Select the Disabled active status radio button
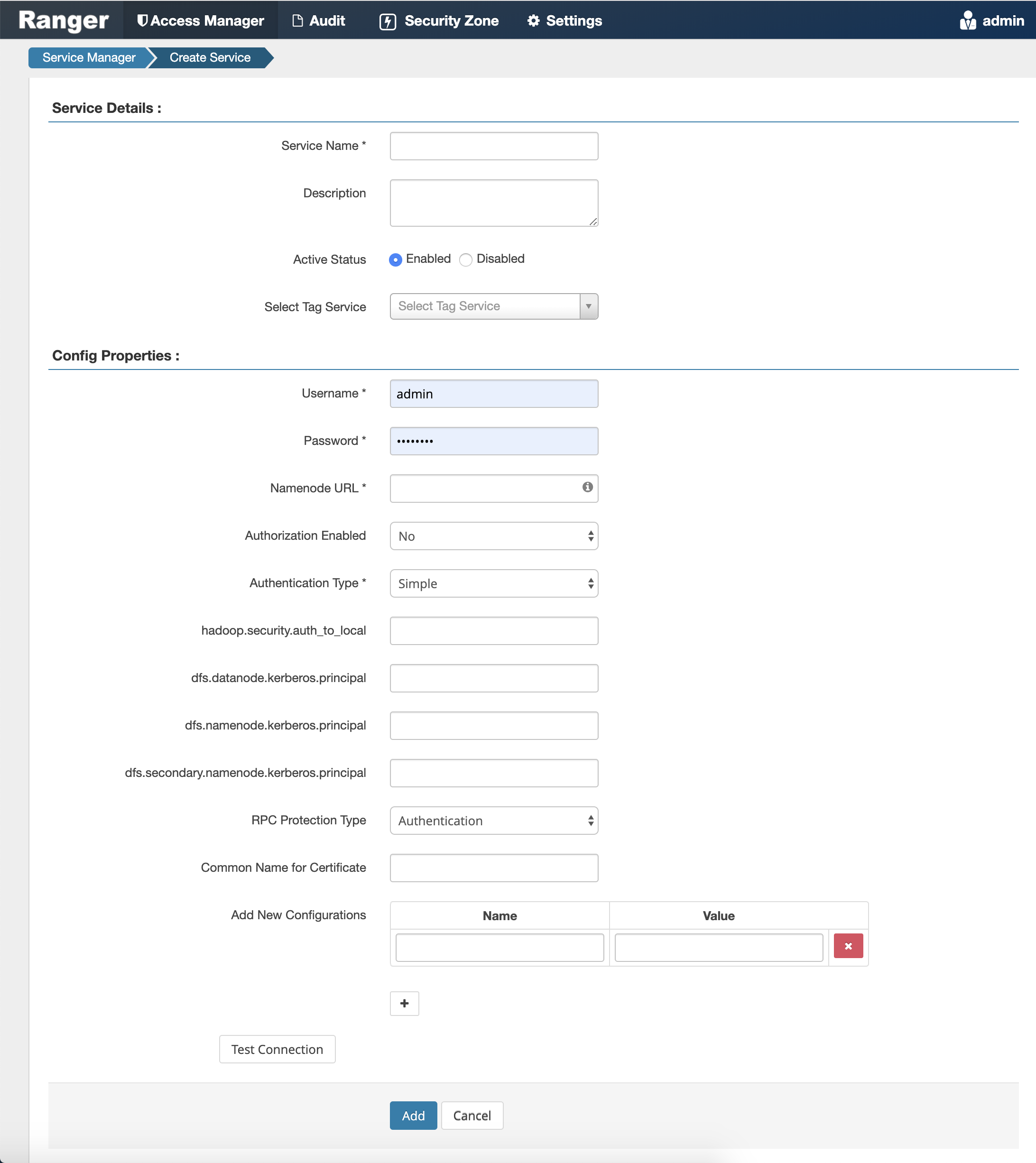 (x=466, y=259)
